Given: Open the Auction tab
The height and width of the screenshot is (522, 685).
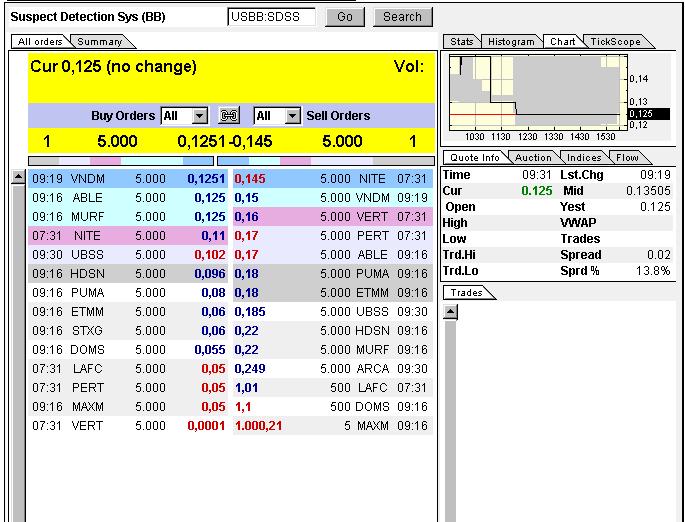Looking at the screenshot, I should [x=533, y=157].
